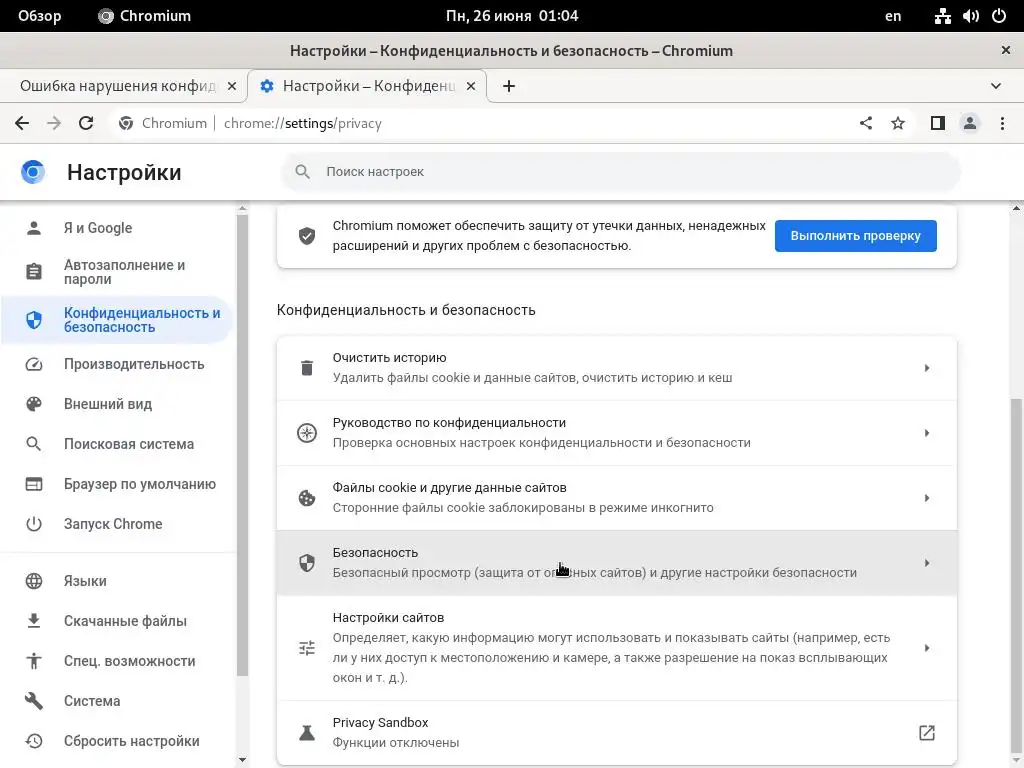This screenshot has height=768, width=1024.
Task: Open the Chromium three-dot menu
Action: (1002, 123)
